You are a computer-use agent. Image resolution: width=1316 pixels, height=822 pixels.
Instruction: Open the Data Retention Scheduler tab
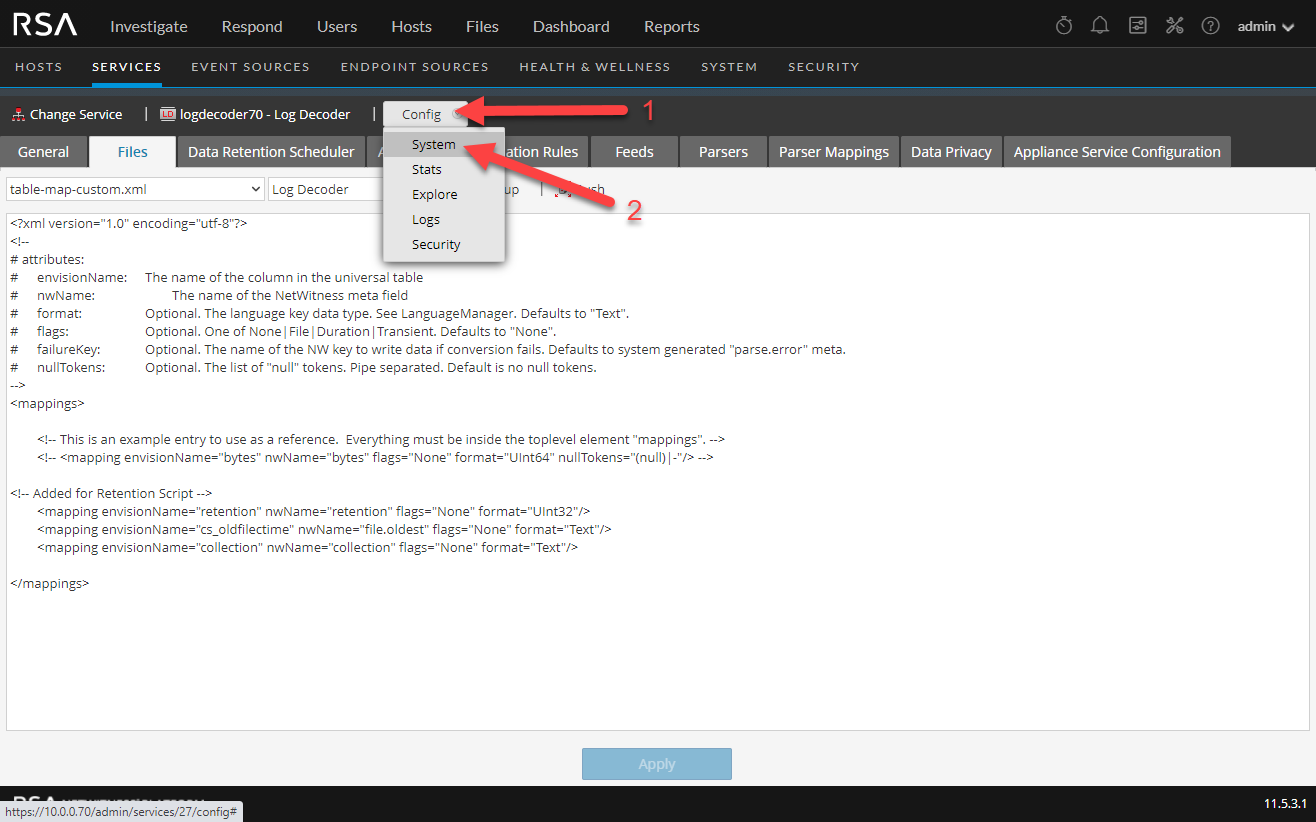click(271, 152)
